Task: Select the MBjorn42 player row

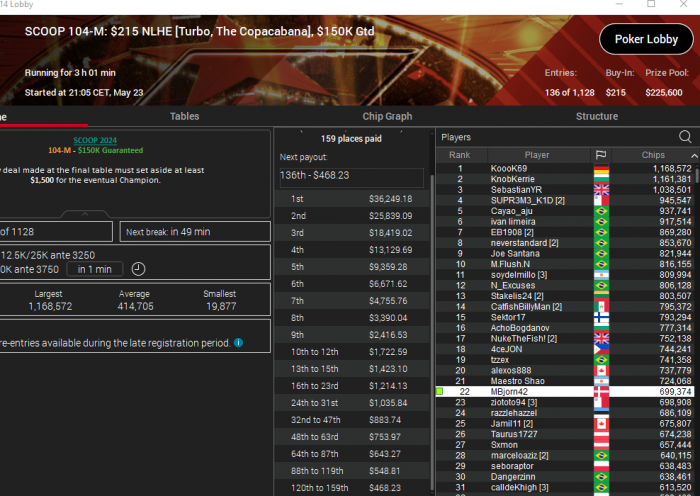Action: (564, 392)
